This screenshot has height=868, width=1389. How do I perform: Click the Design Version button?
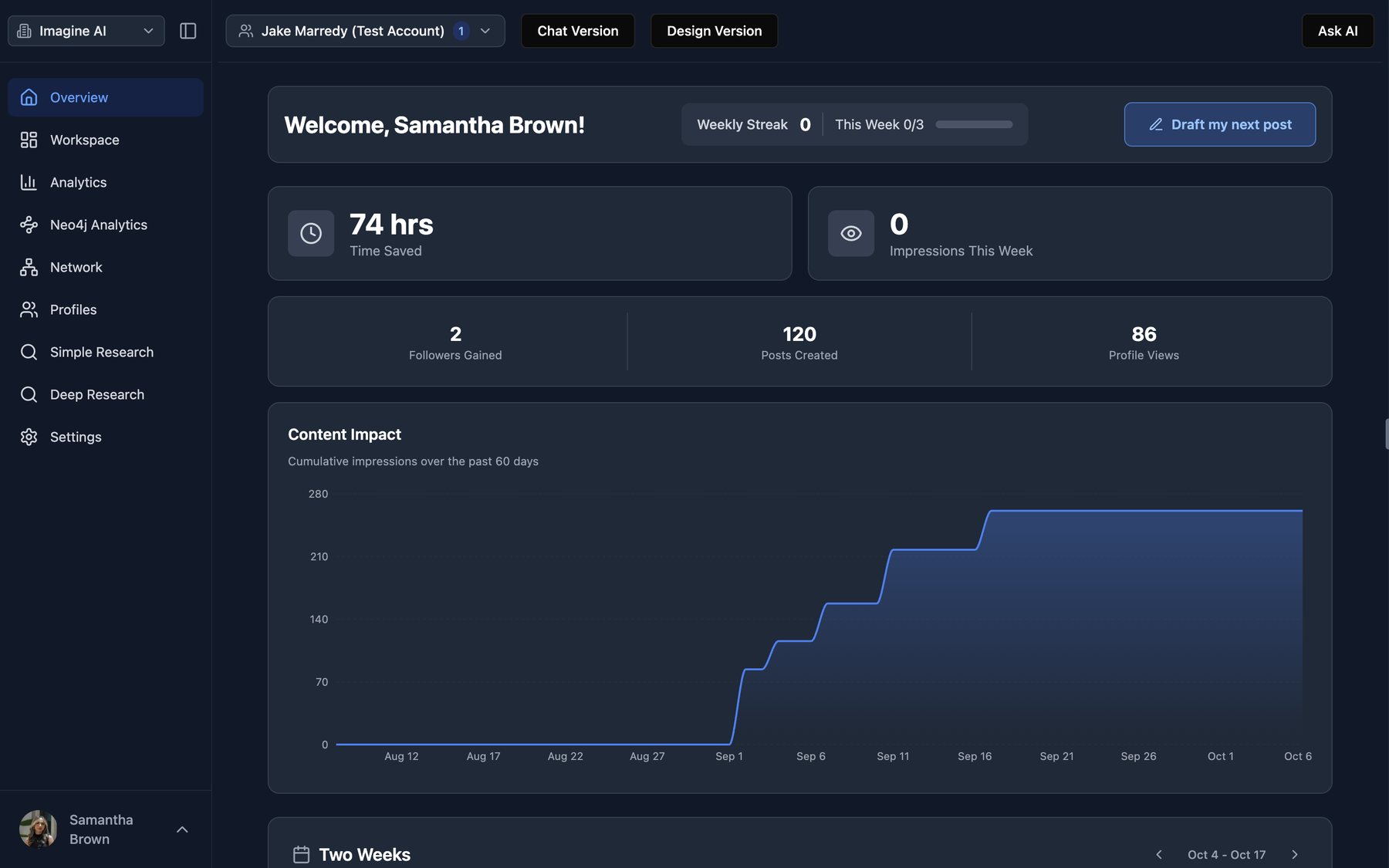[x=715, y=31]
